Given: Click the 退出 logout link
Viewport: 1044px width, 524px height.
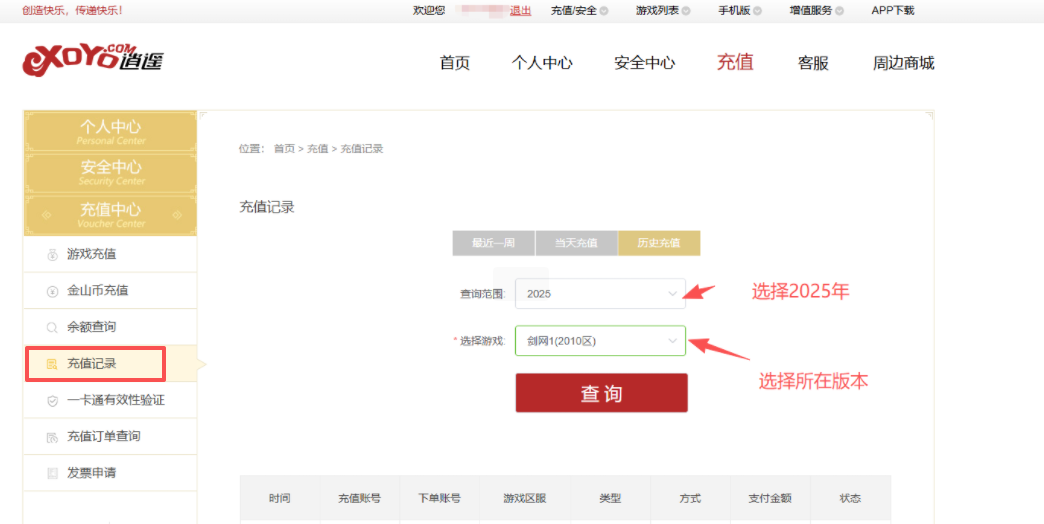Looking at the screenshot, I should point(520,11).
